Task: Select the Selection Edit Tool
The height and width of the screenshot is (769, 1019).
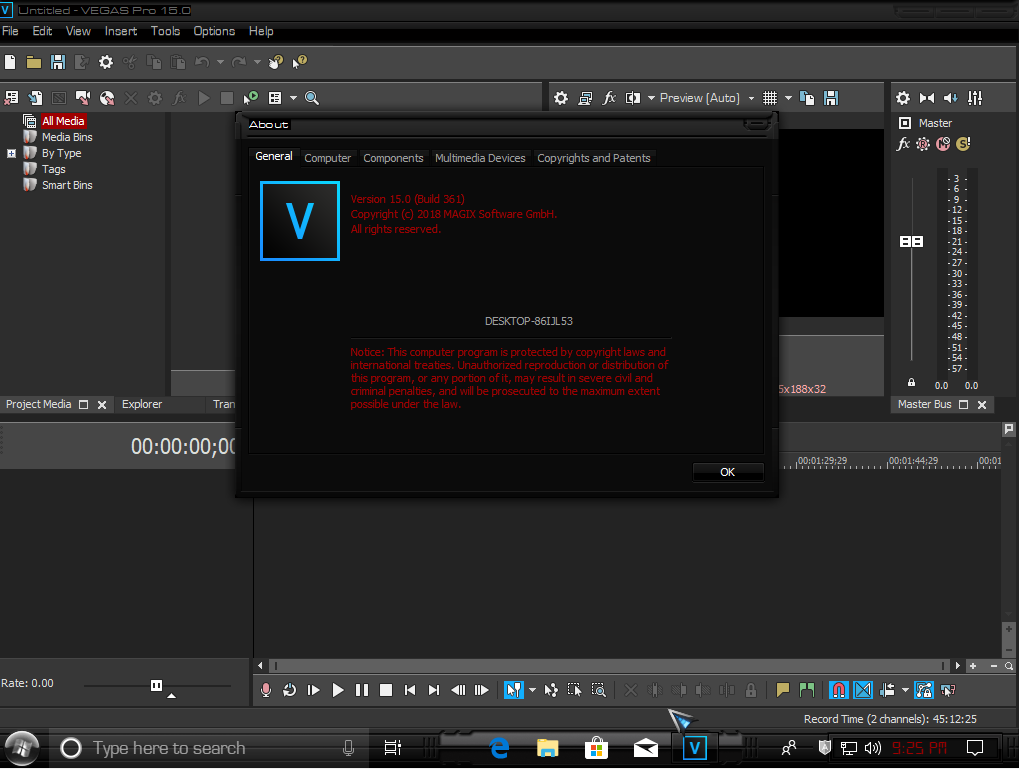Action: (574, 690)
